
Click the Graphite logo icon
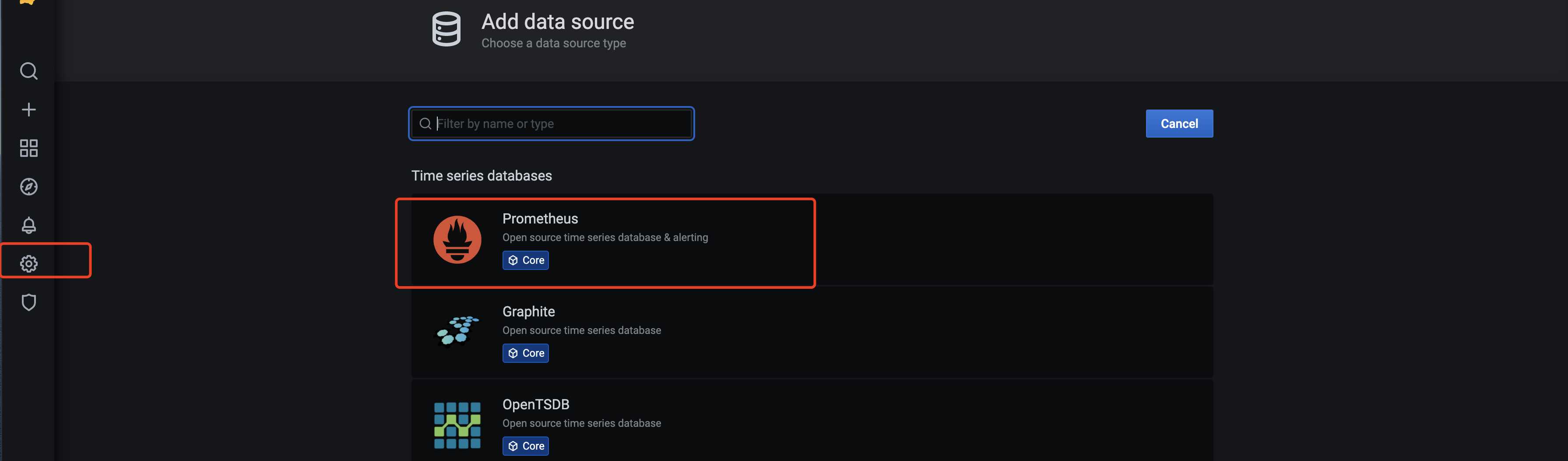click(457, 332)
